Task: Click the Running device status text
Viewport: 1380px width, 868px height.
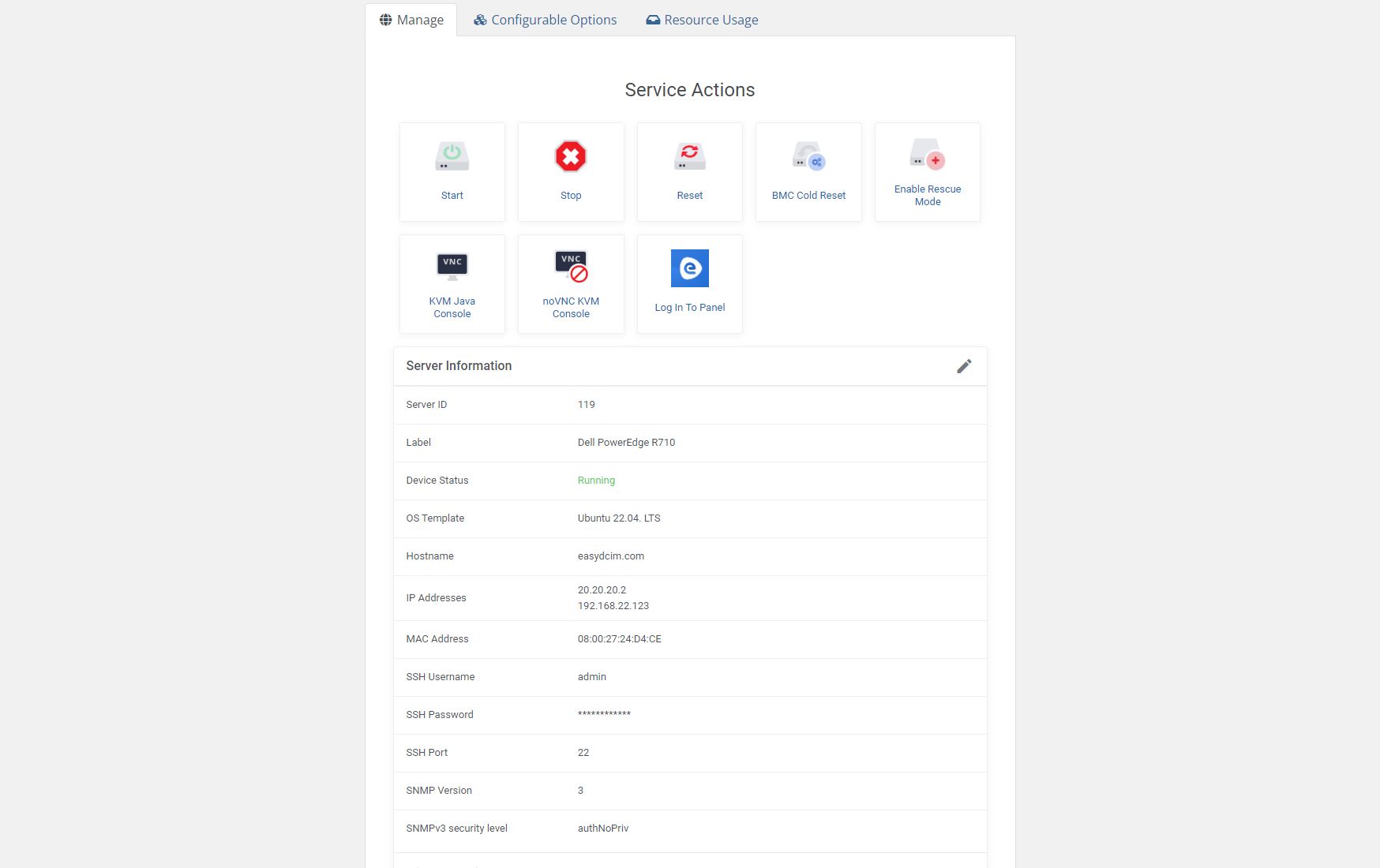Action: (x=596, y=480)
